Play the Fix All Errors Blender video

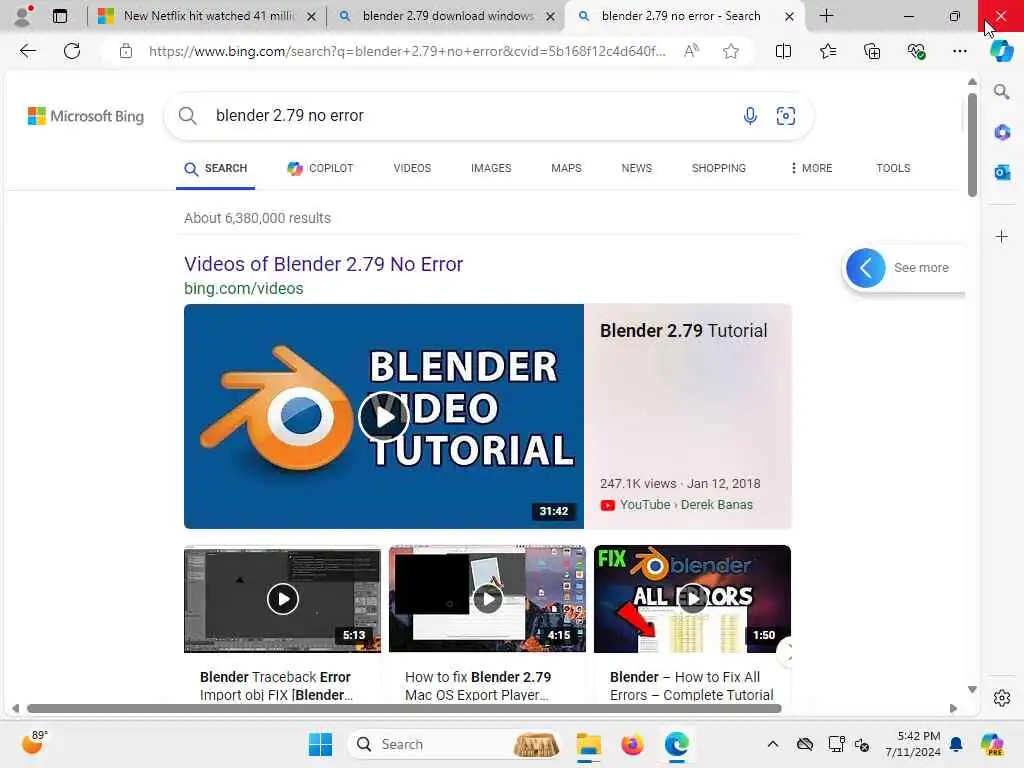coord(692,599)
